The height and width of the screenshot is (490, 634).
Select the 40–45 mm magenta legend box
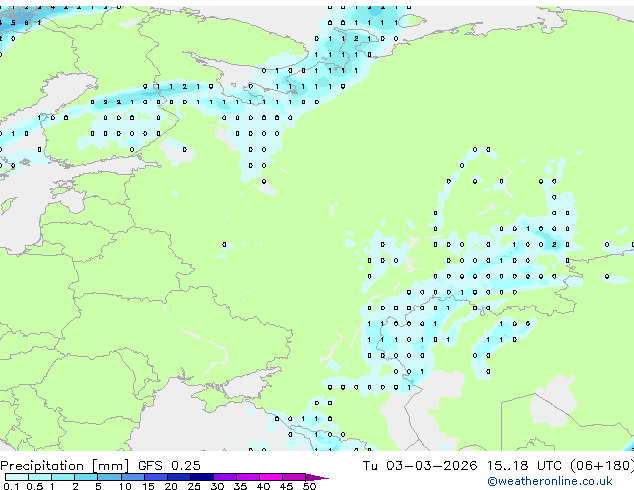pyautogui.click(x=271, y=477)
